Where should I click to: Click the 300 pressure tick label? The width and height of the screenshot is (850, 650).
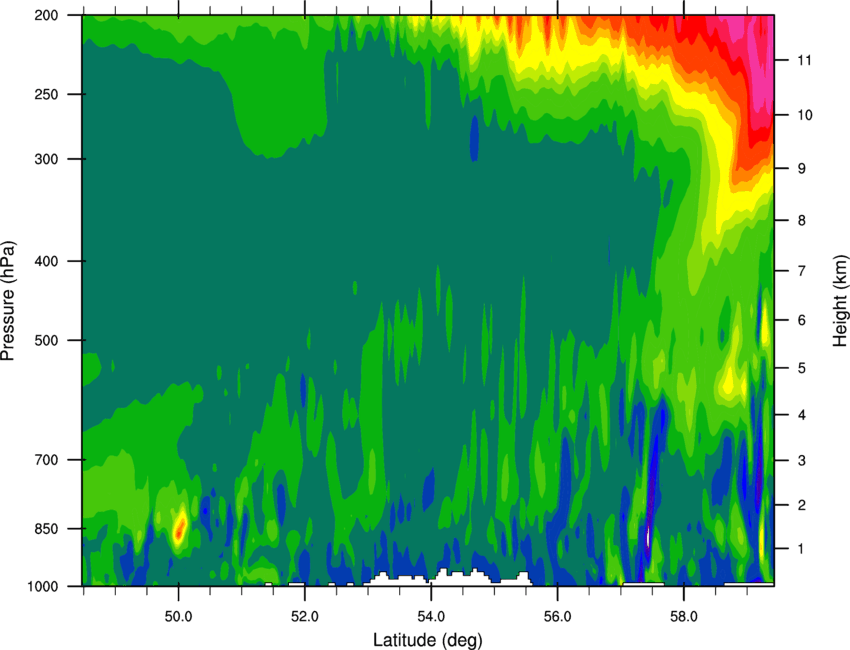pyautogui.click(x=47, y=159)
